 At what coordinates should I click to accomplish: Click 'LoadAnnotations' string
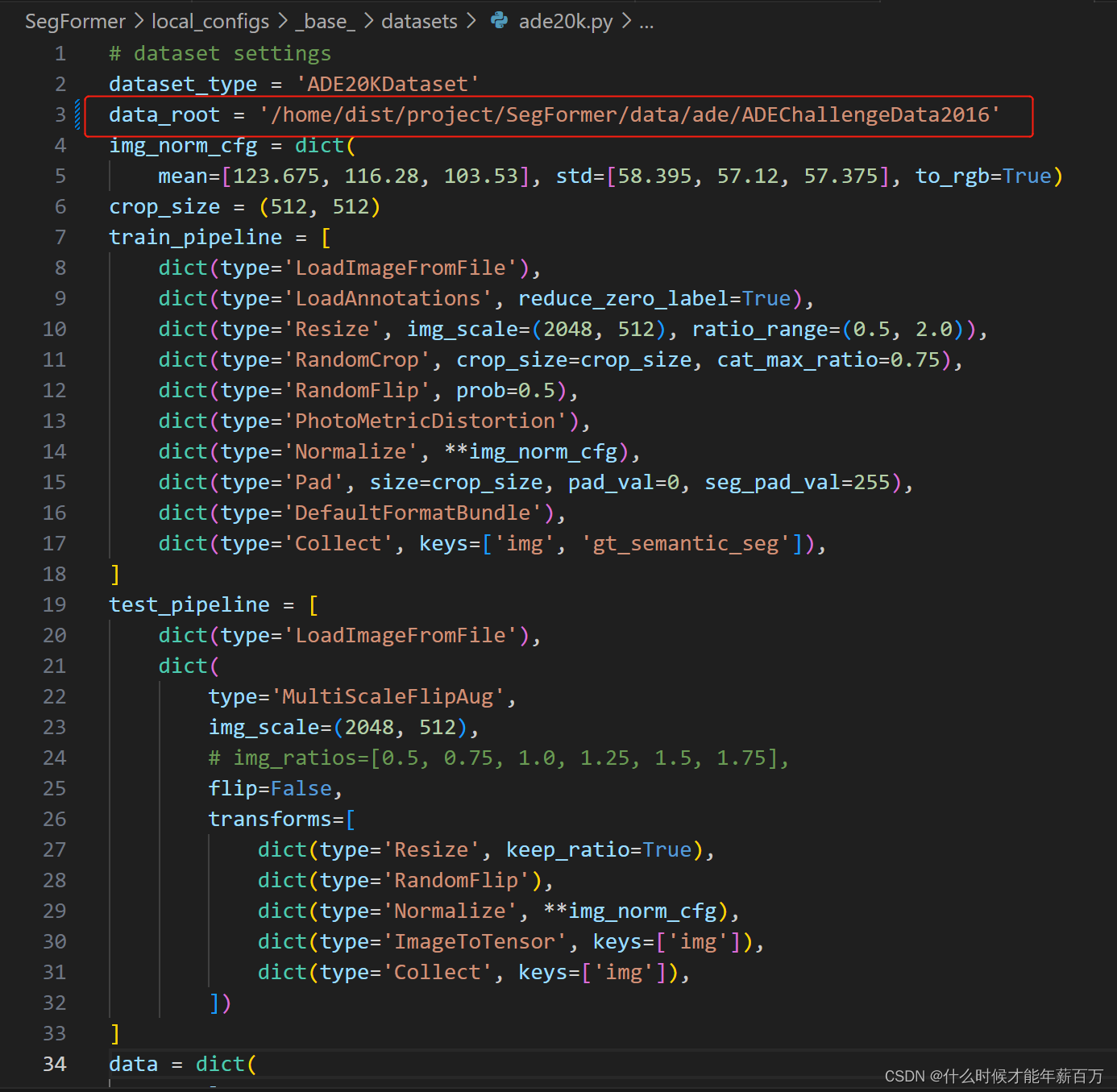click(388, 299)
